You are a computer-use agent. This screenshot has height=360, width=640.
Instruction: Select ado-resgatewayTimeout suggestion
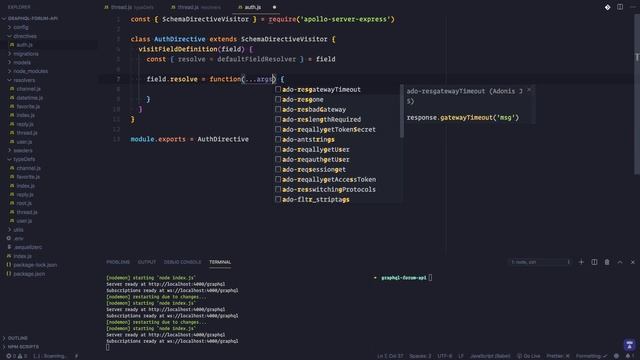[337, 89]
